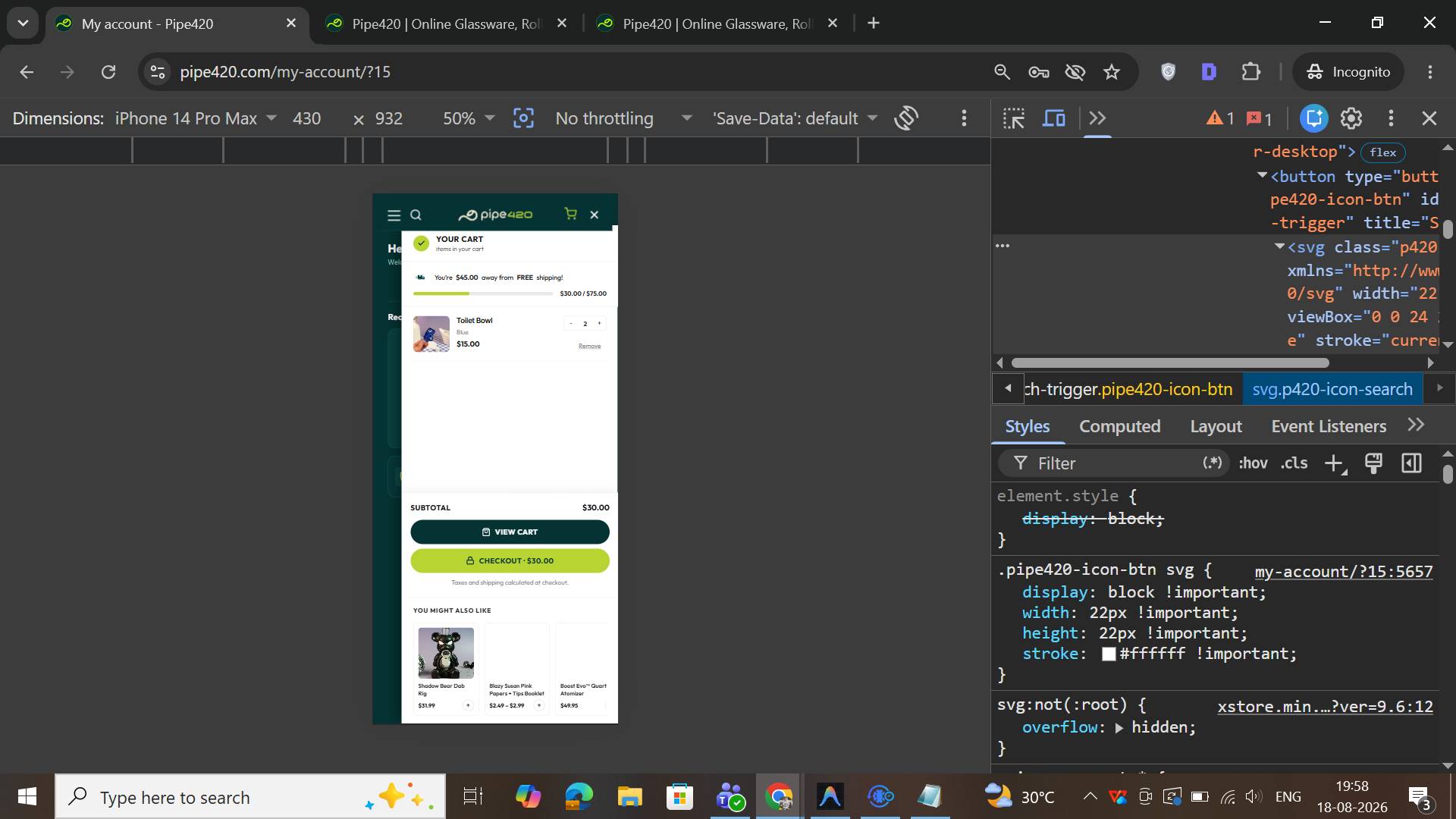Click the rotate device orientation icon

[x=906, y=118]
